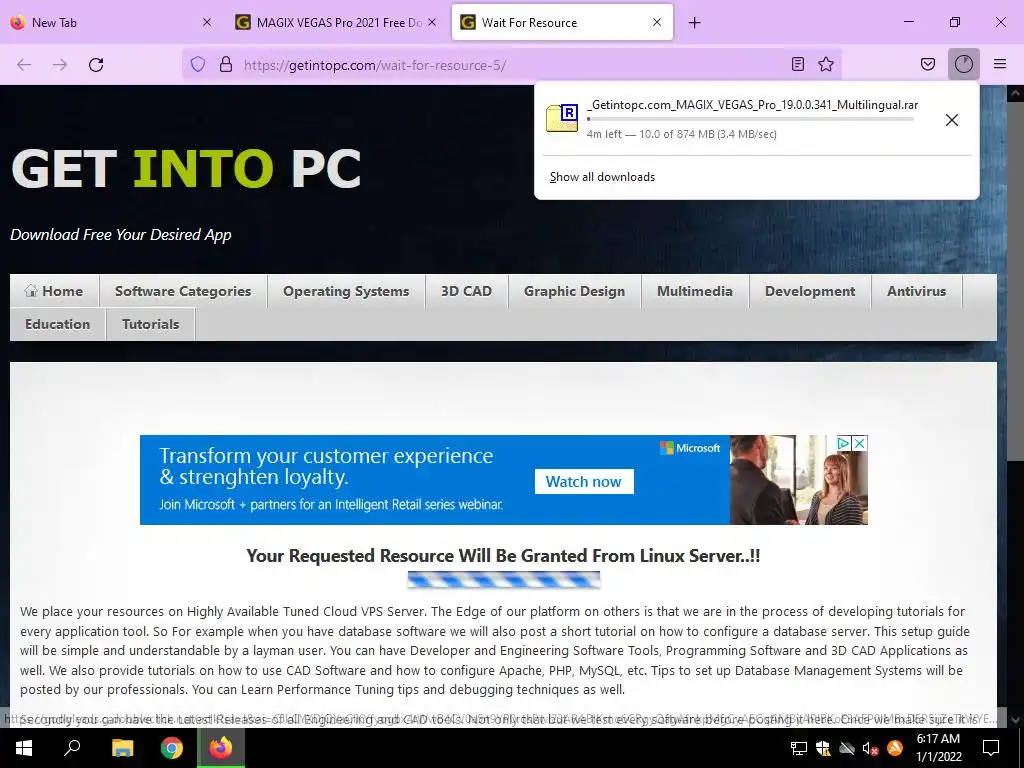1024x768 pixels.
Task: Switch to the New Tab tab
Action: [111, 22]
